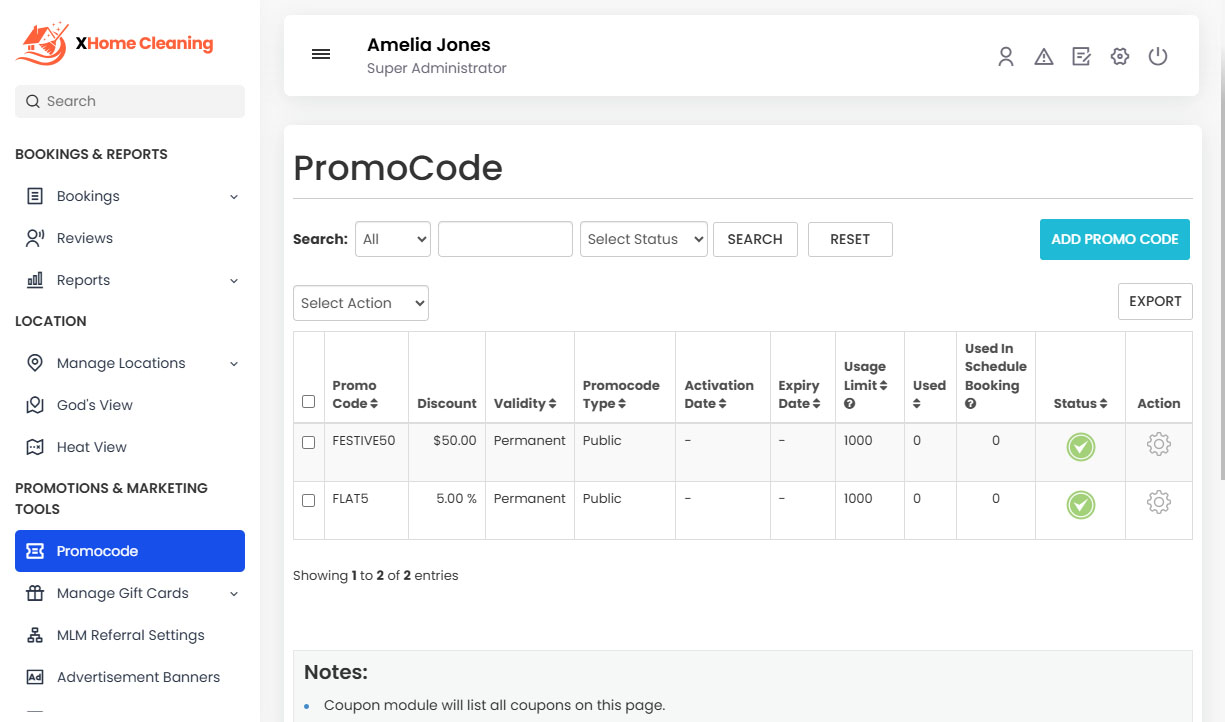This screenshot has height=722, width=1225.
Task: Open Reviews from the sidebar icon
Action: 34,238
